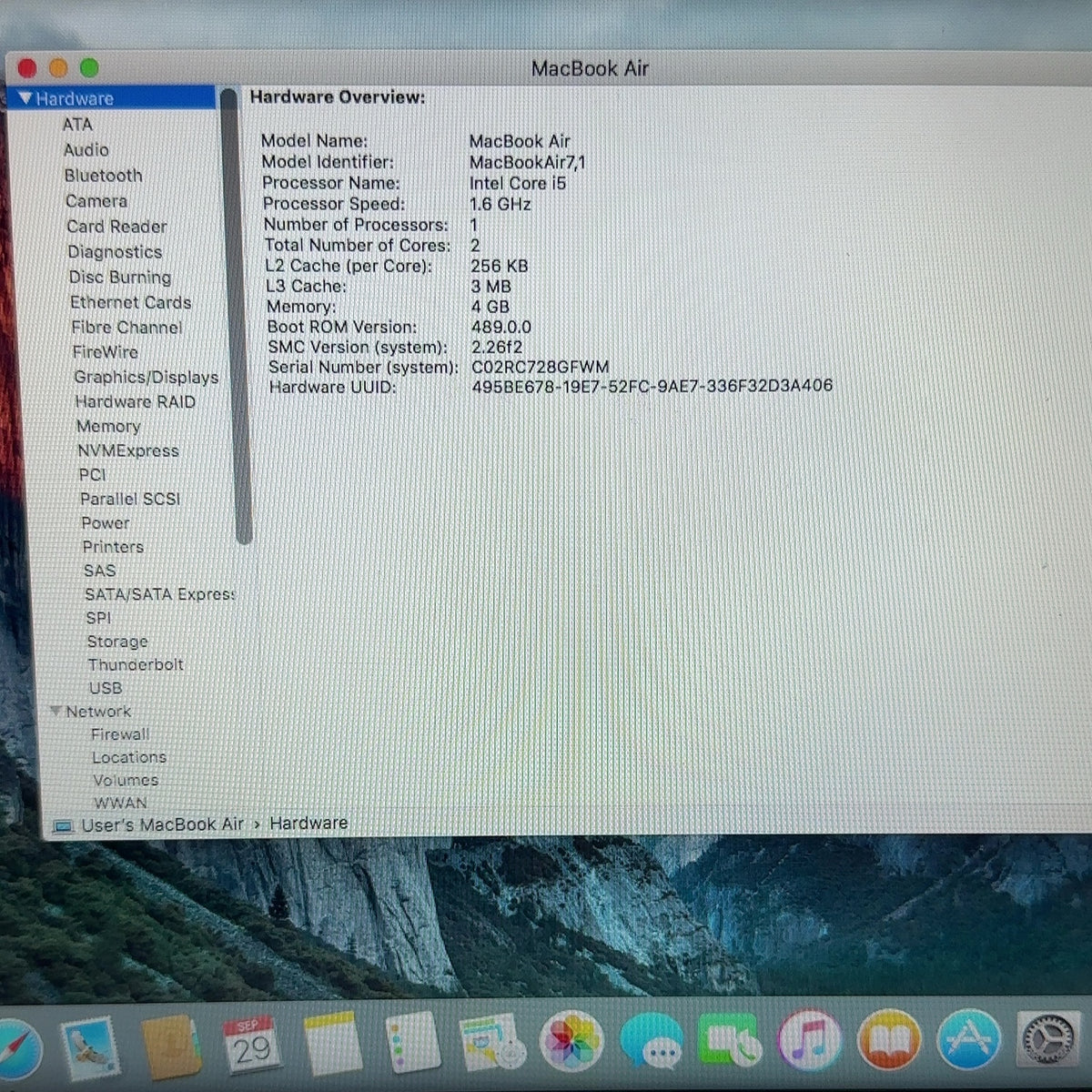Click Boot ROM version 489.0.0
This screenshot has height=1092, width=1092.
[x=500, y=327]
